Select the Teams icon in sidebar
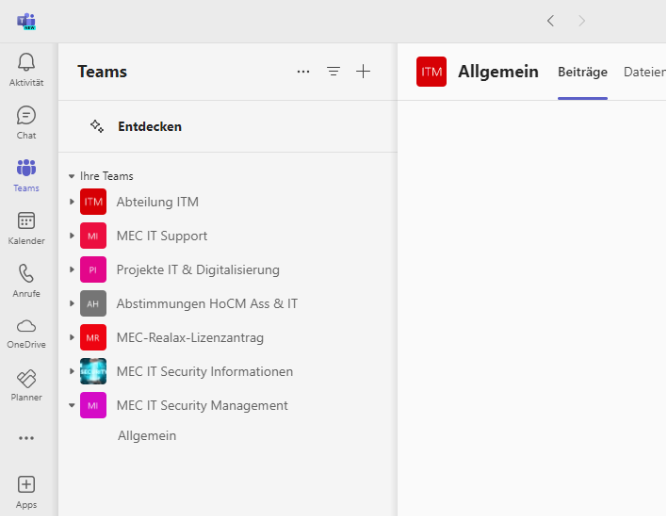 [26, 167]
